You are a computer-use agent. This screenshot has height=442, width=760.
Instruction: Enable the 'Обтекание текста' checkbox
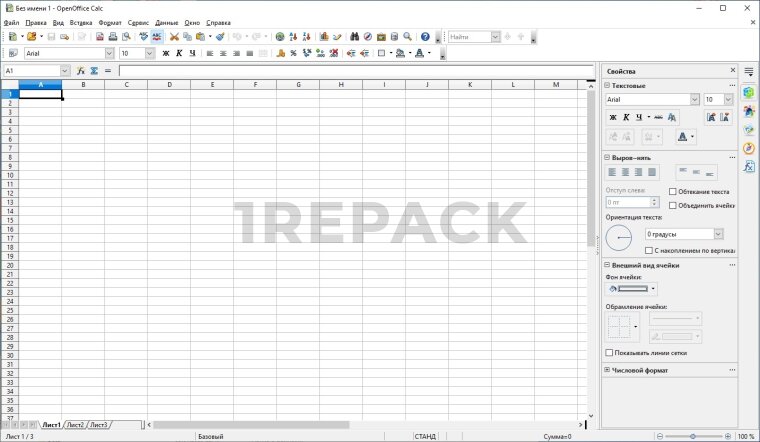672,191
